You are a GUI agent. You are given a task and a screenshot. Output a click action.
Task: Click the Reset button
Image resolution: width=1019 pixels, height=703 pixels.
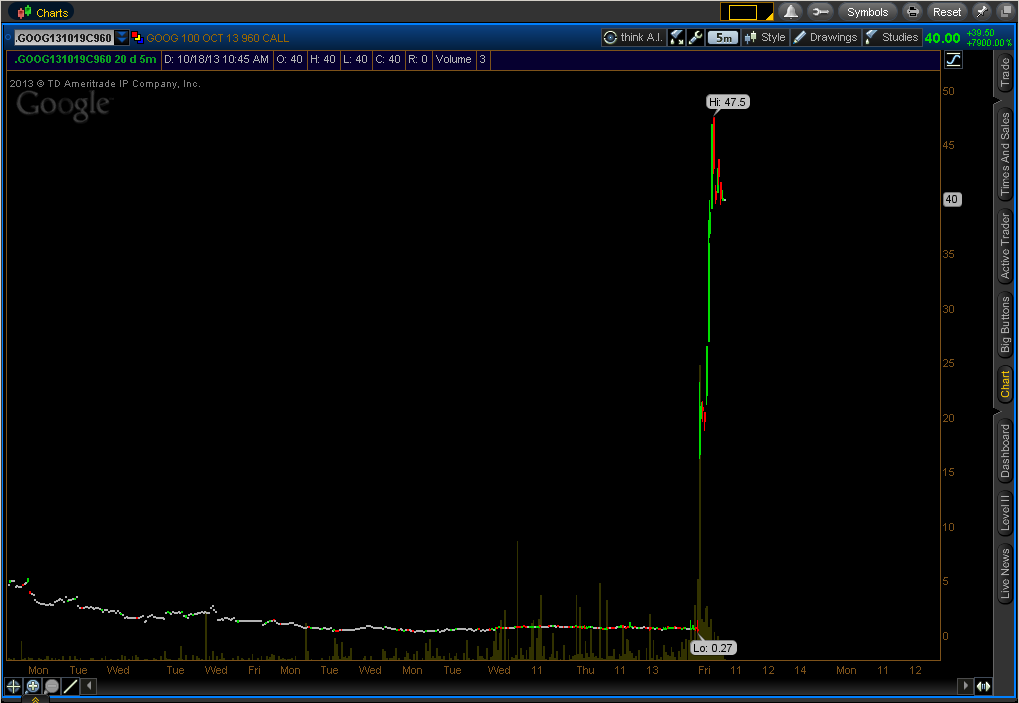[947, 12]
